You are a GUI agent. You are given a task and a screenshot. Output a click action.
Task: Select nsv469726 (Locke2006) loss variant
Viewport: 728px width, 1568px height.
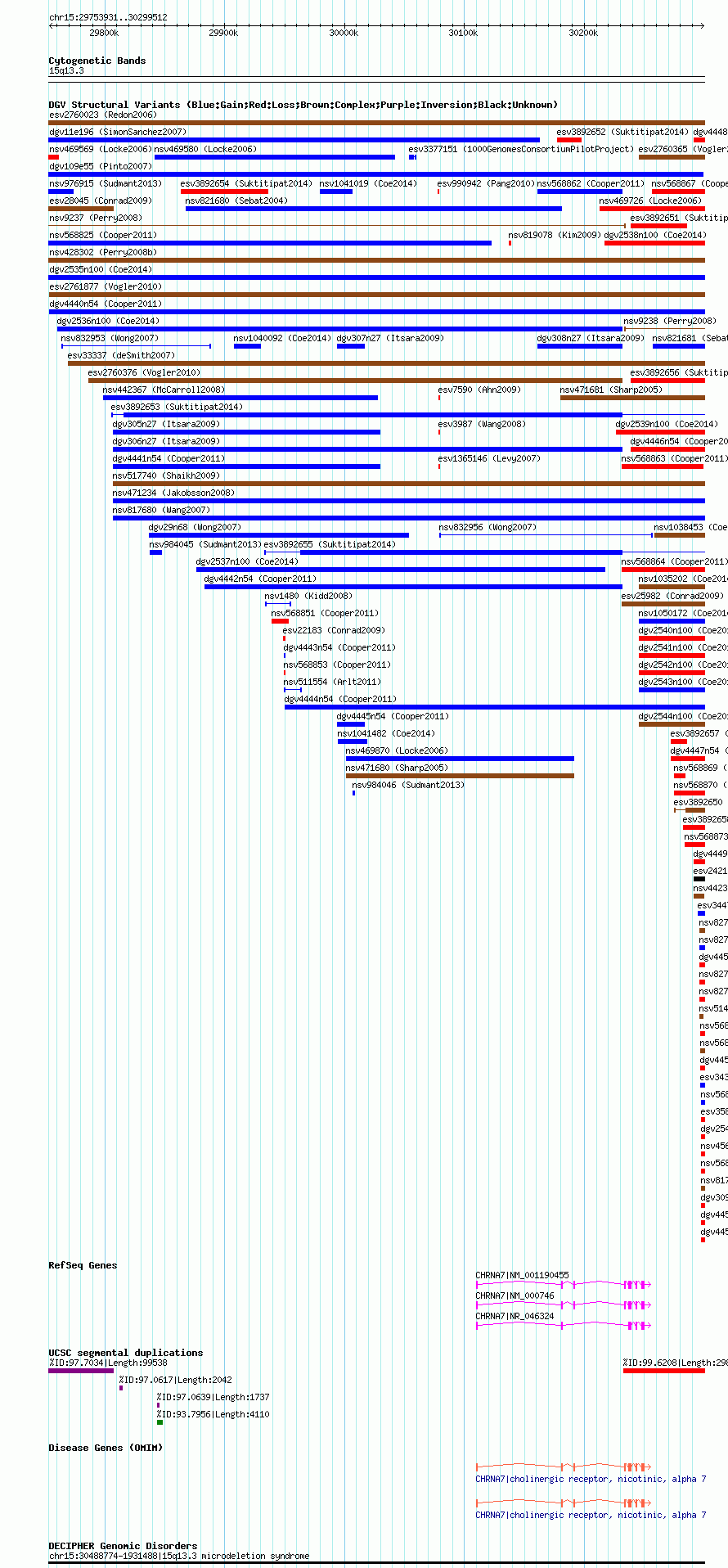[x=650, y=201]
